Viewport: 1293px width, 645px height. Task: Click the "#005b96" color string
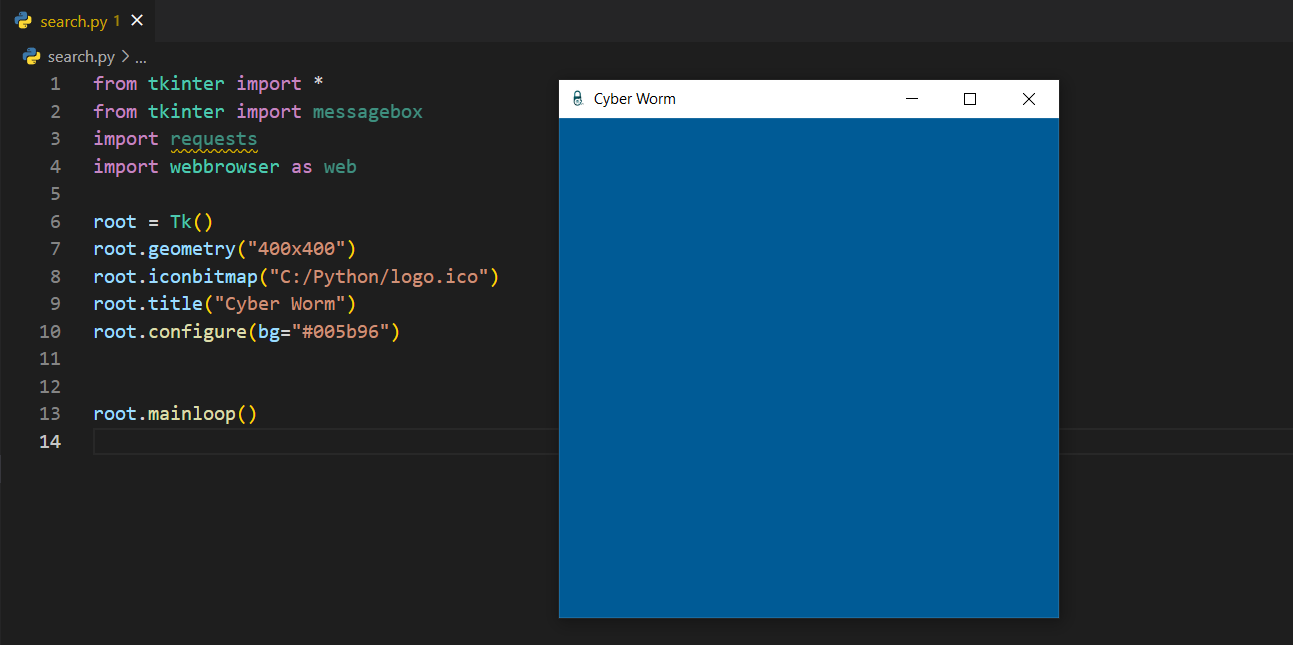coord(340,331)
